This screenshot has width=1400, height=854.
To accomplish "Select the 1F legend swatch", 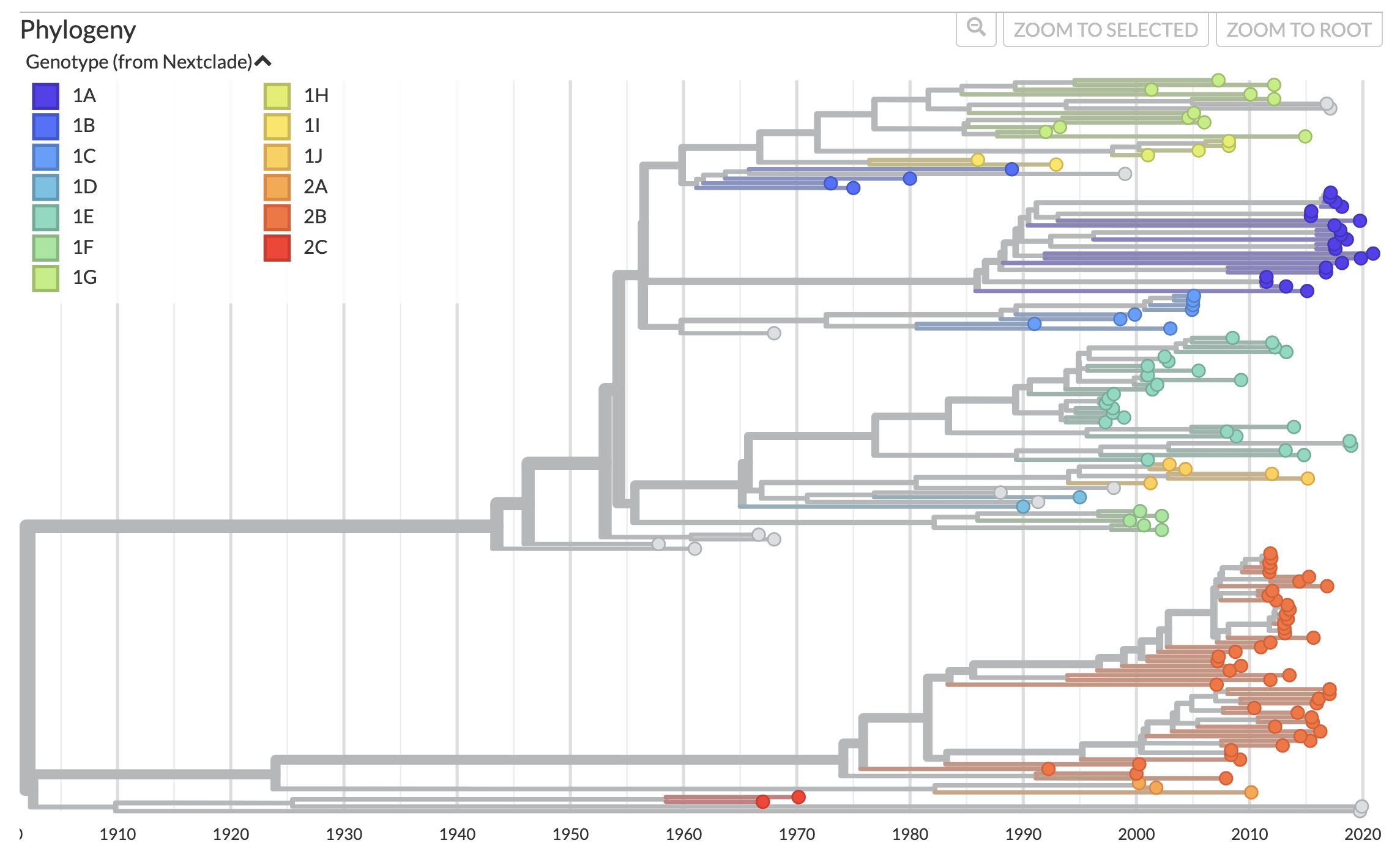I will 46,248.
